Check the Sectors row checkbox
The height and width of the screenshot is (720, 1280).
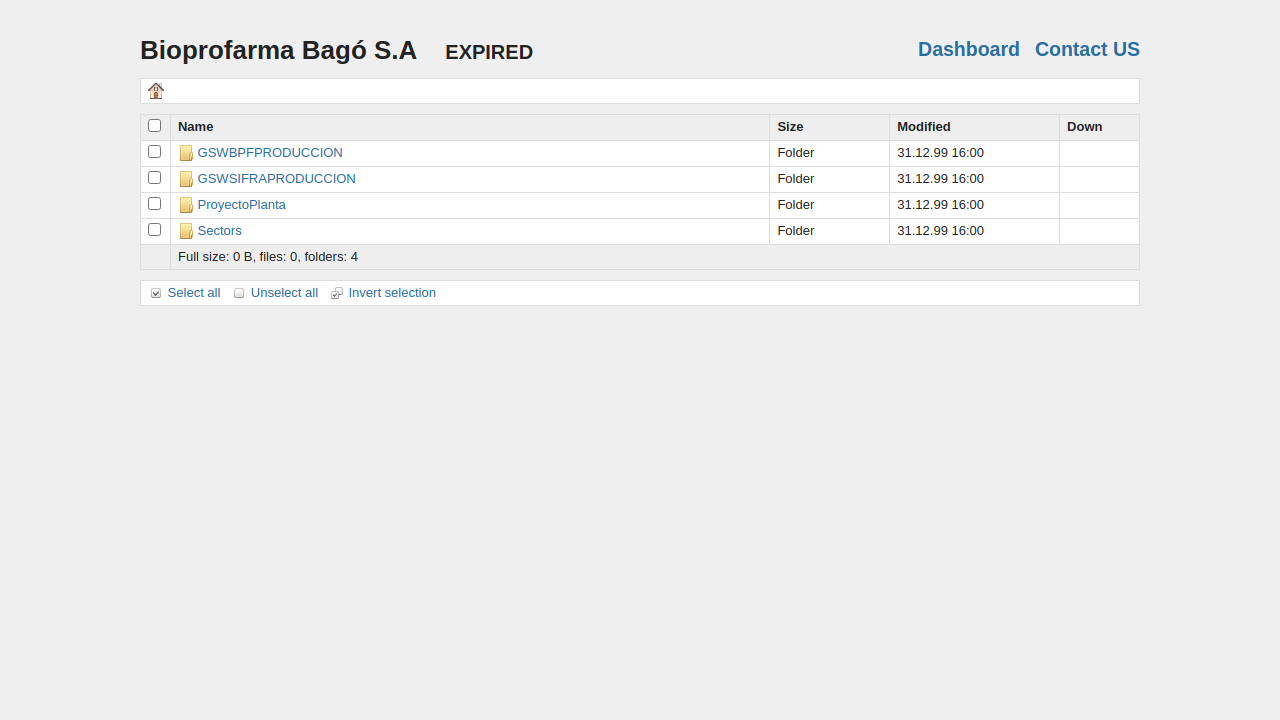click(154, 230)
